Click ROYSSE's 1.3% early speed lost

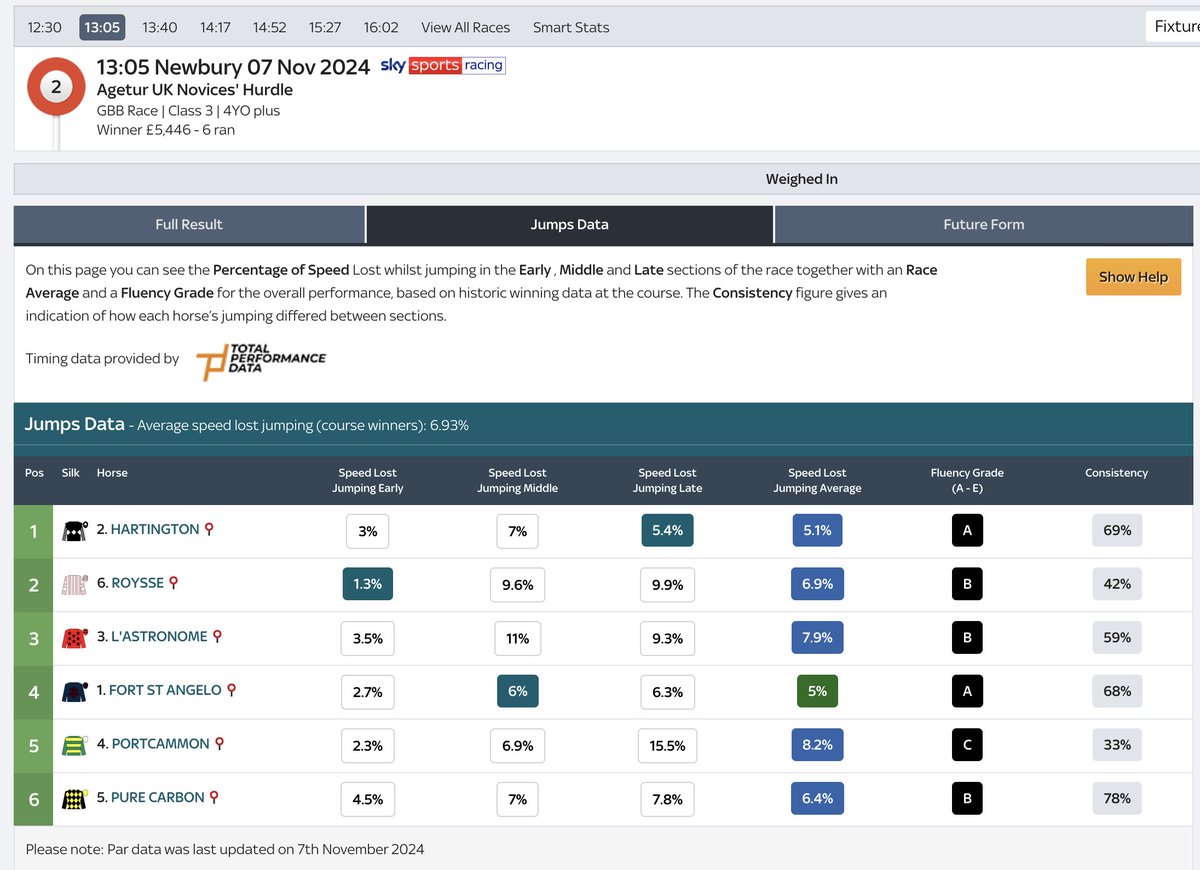pyautogui.click(x=367, y=584)
